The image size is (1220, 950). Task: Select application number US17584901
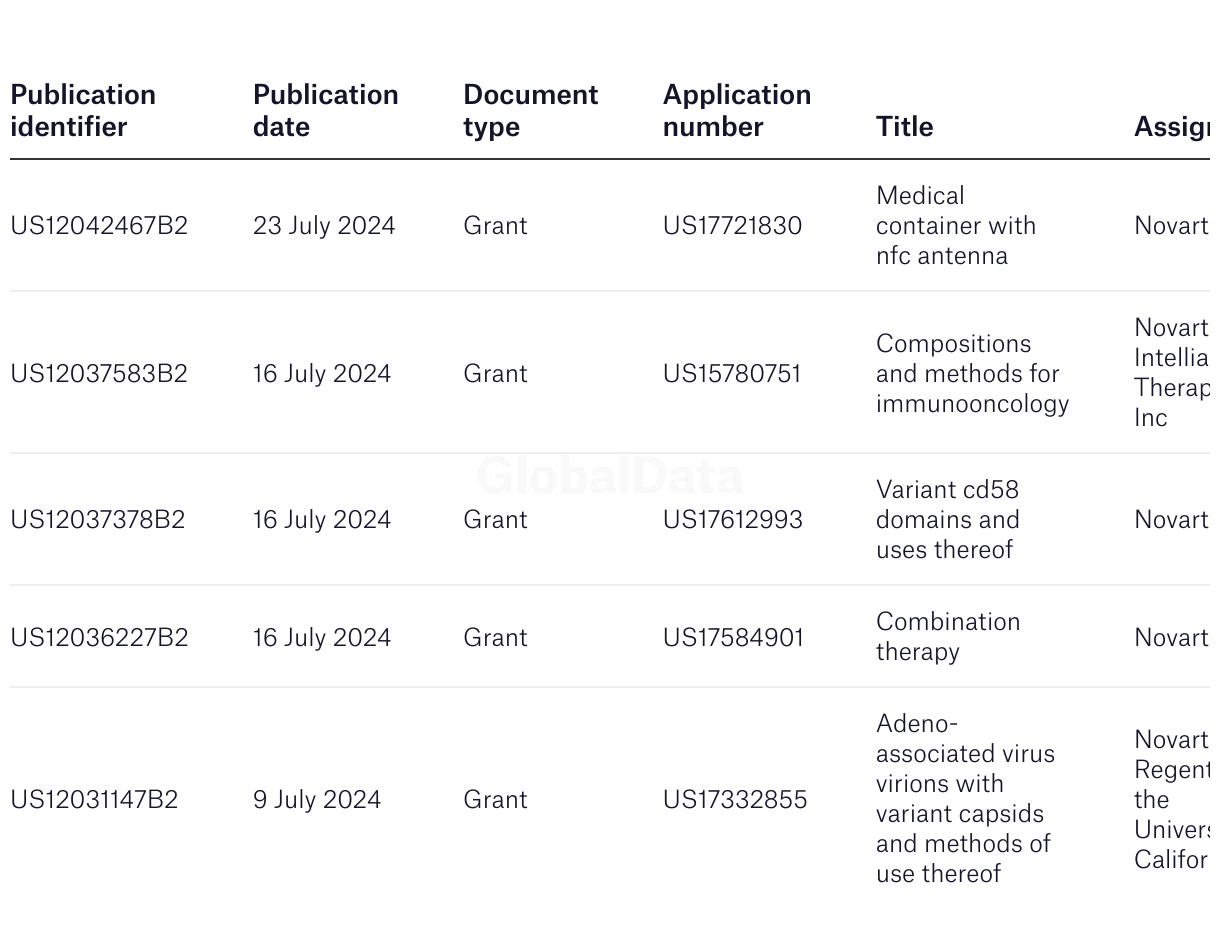[x=733, y=637]
